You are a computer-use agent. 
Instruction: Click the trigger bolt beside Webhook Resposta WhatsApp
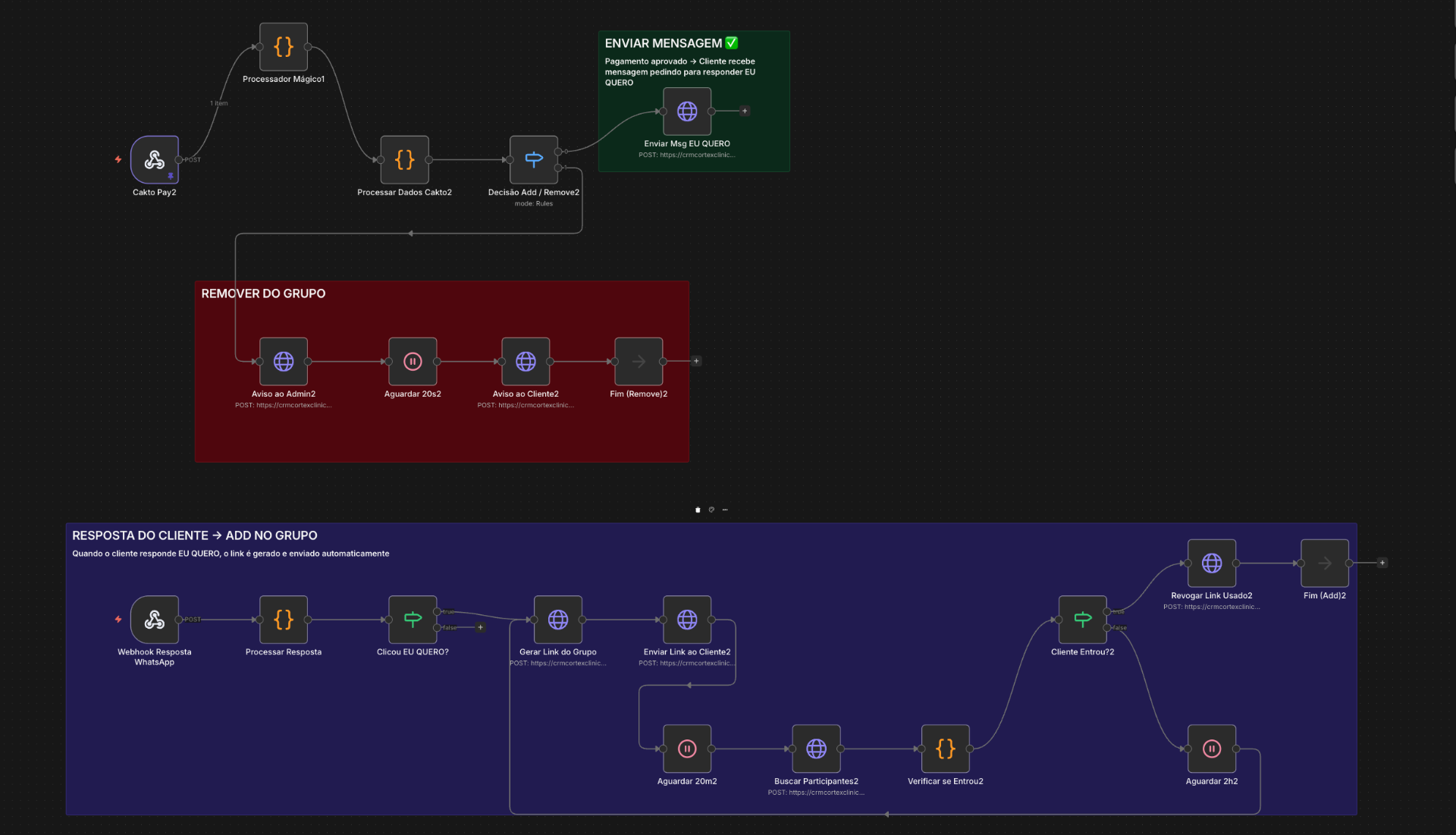coord(118,619)
